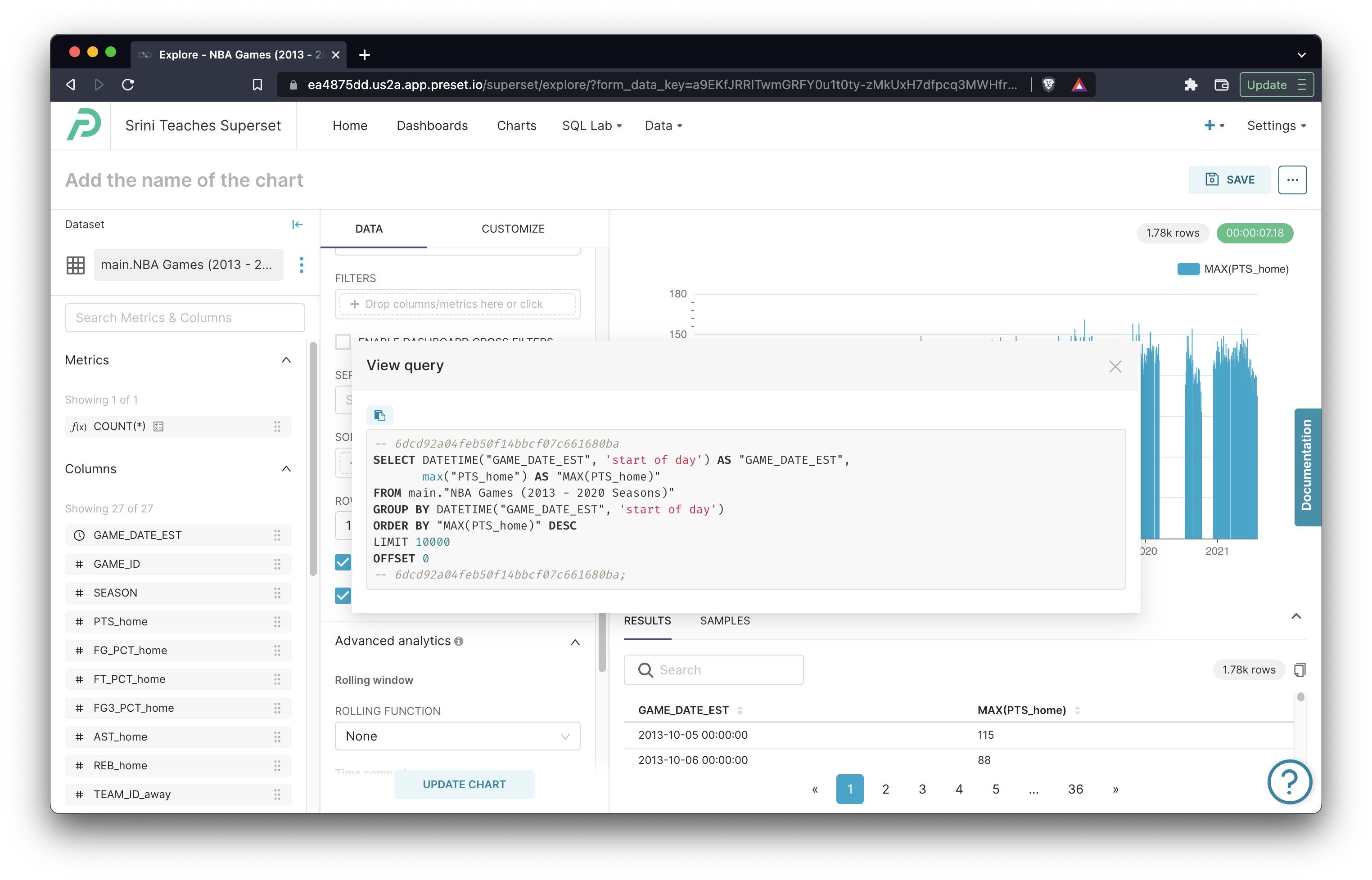The height and width of the screenshot is (880, 1372).
Task: Switch to the CUSTOMIZE tab
Action: [513, 229]
